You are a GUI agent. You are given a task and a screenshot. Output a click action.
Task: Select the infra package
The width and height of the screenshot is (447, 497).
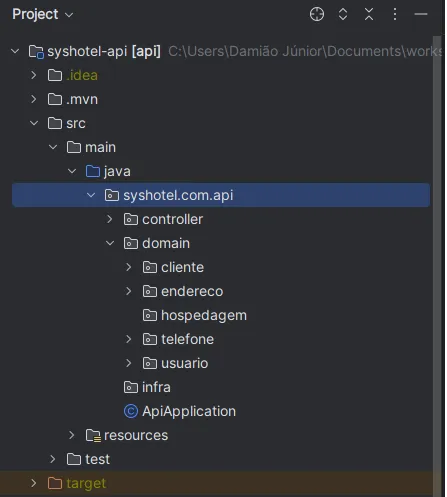pyautogui.click(x=156, y=387)
